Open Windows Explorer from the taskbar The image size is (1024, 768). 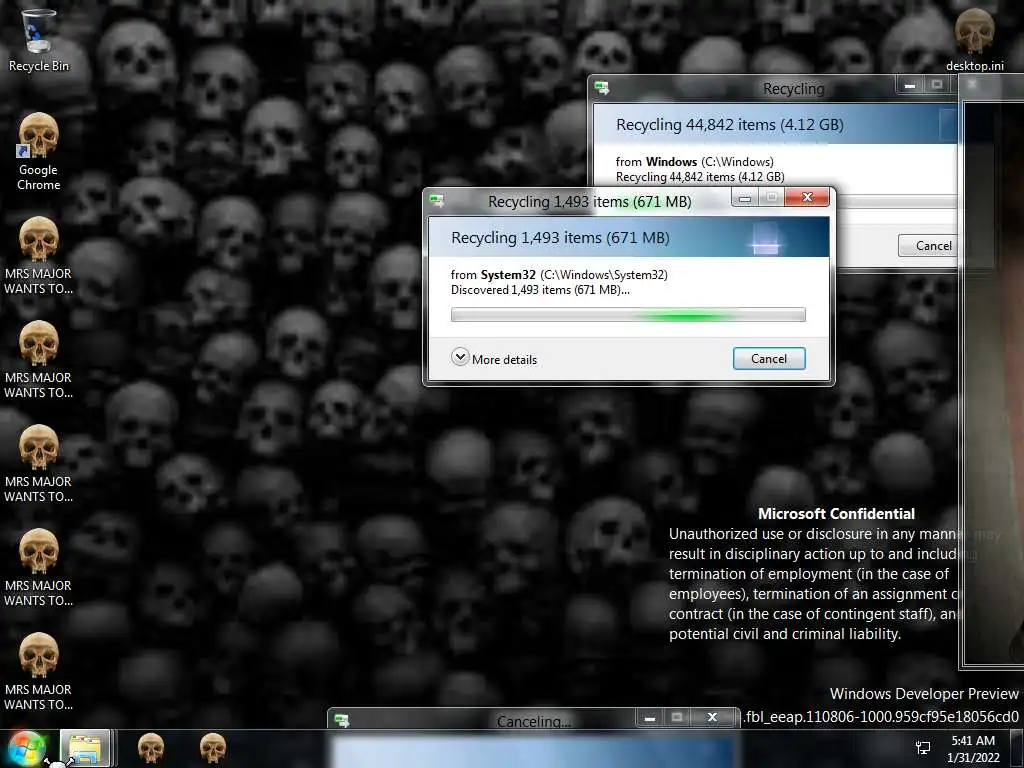point(84,748)
